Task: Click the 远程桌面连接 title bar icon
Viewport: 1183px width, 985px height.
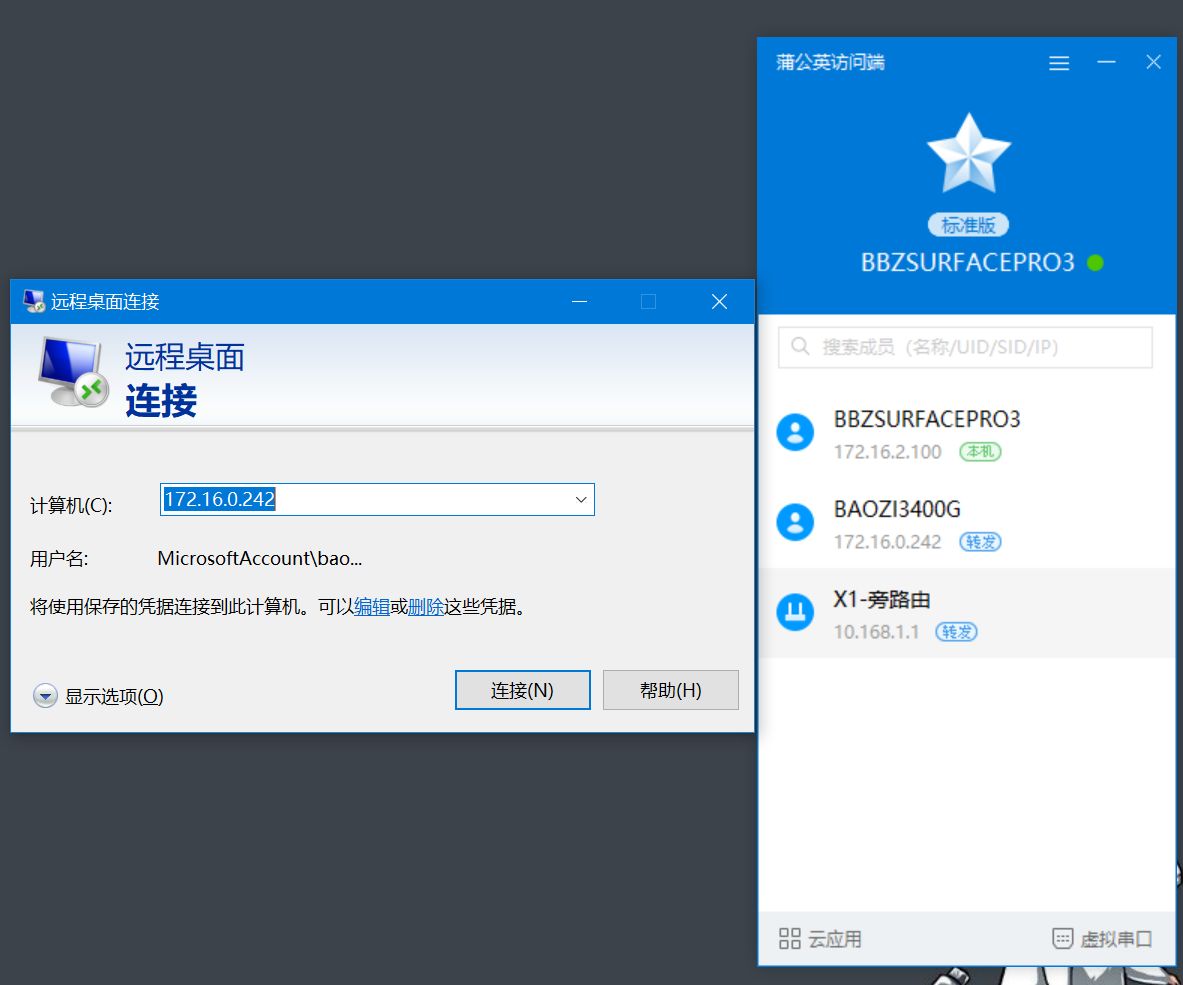Action: click(34, 302)
